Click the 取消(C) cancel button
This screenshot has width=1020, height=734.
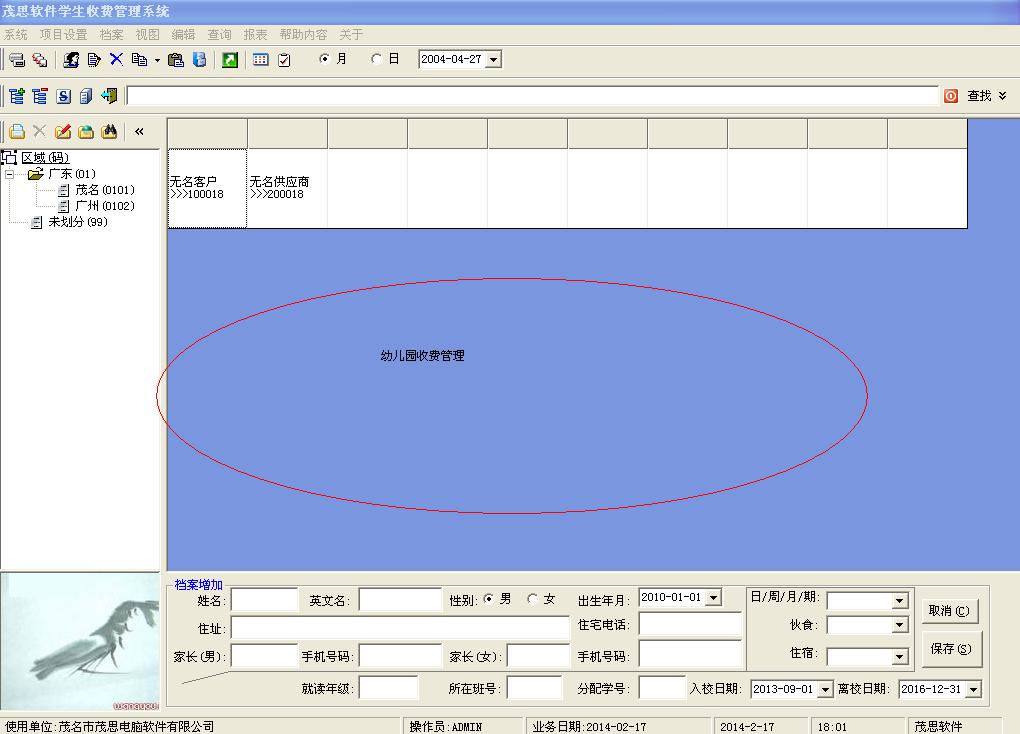pyautogui.click(x=949, y=611)
